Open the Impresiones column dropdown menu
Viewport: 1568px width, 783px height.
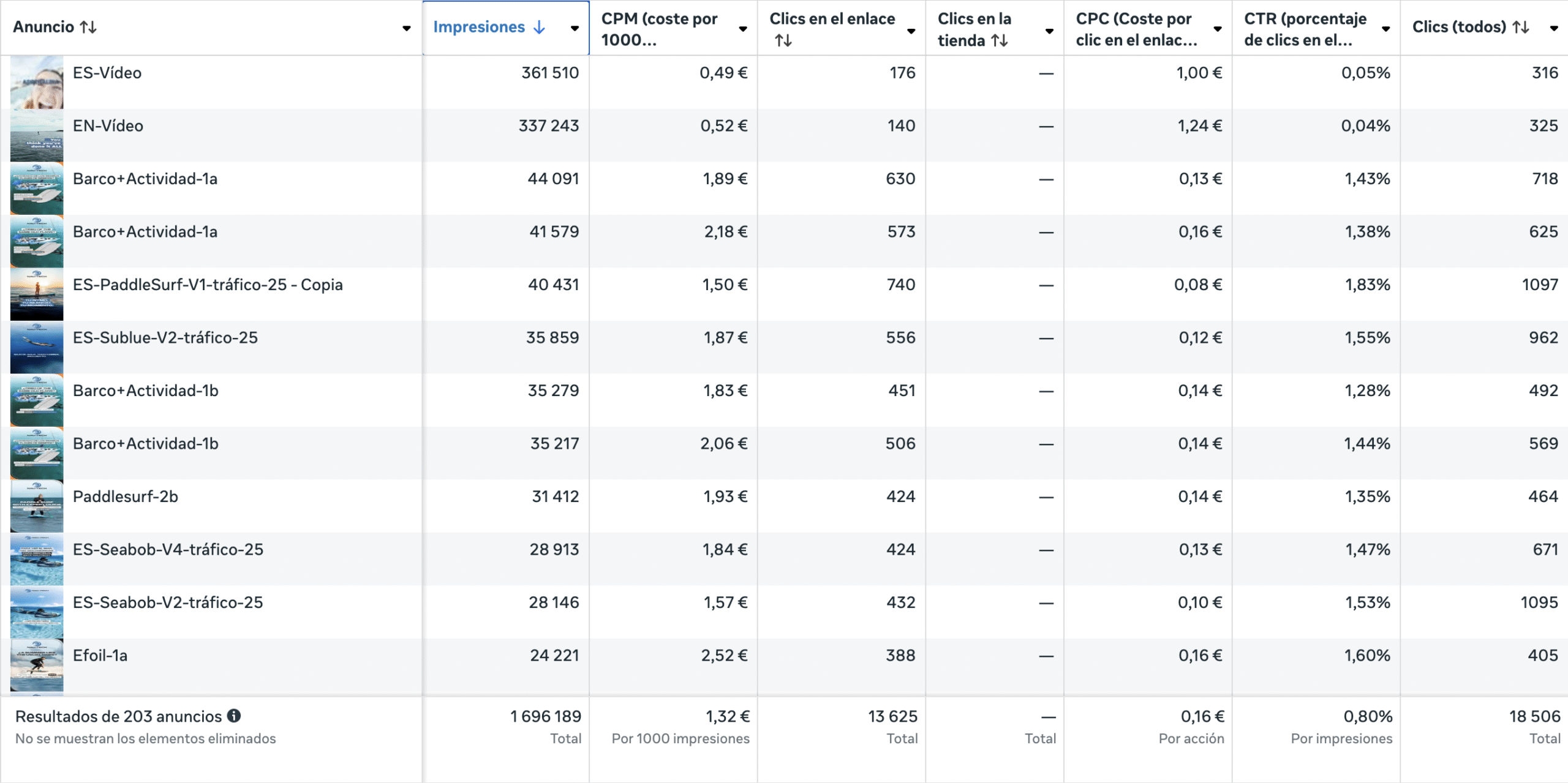575,28
